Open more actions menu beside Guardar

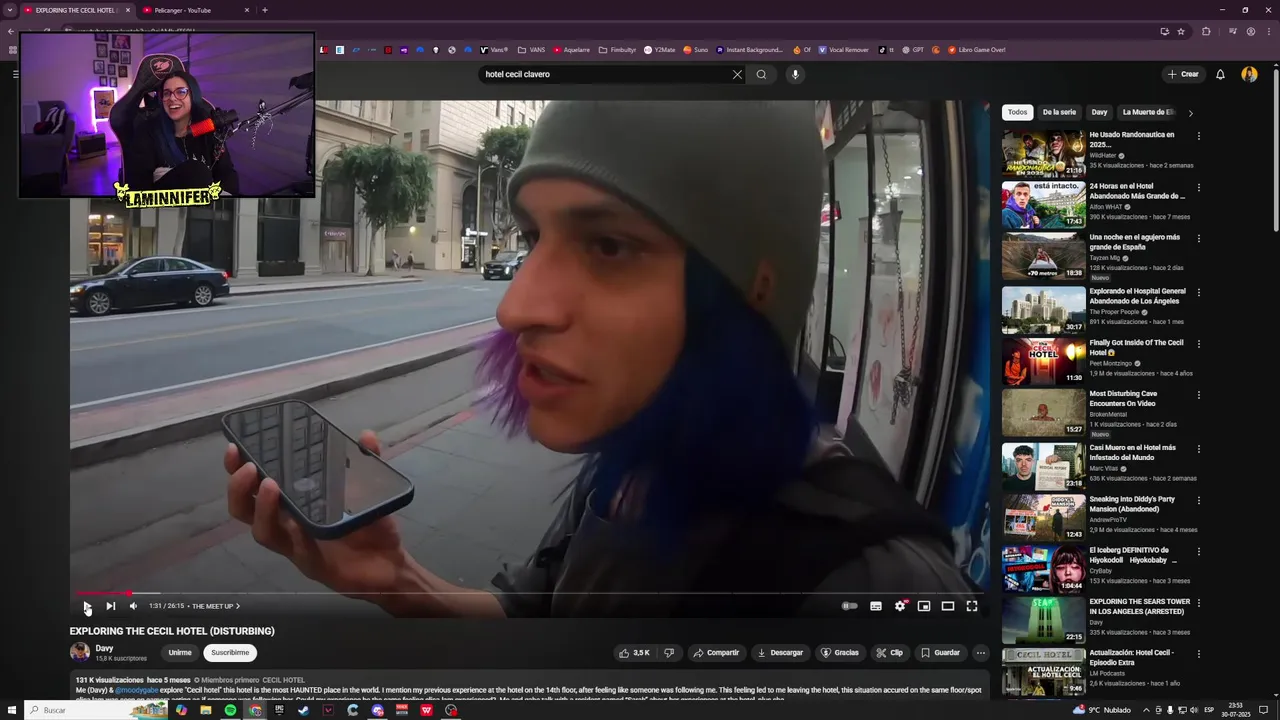coord(981,653)
